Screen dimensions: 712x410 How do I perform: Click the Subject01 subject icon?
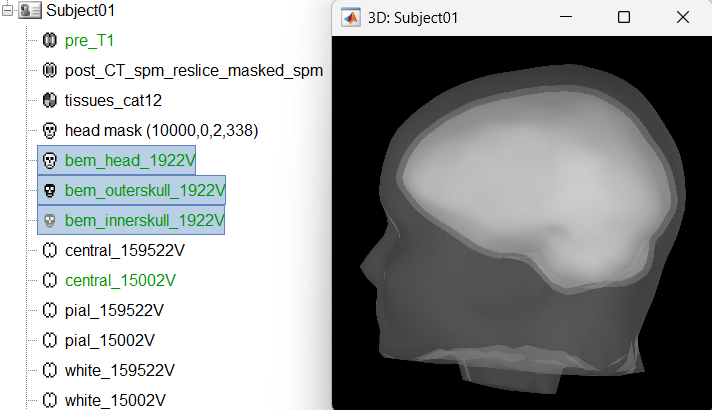coord(30,11)
